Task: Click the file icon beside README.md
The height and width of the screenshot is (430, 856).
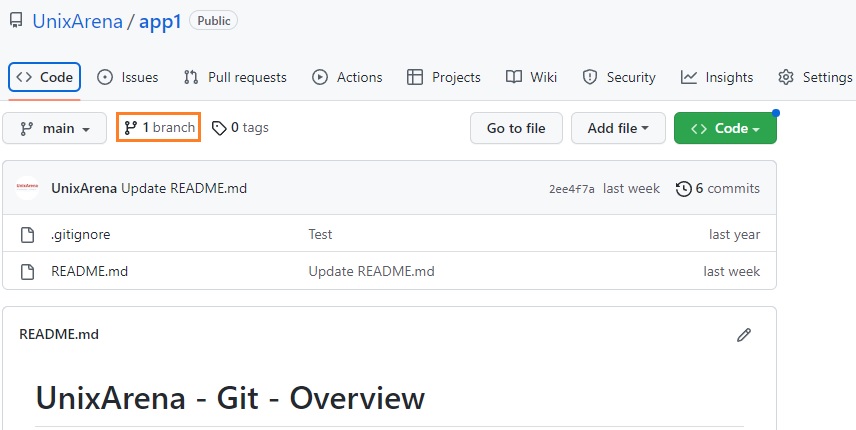Action: [x=27, y=271]
